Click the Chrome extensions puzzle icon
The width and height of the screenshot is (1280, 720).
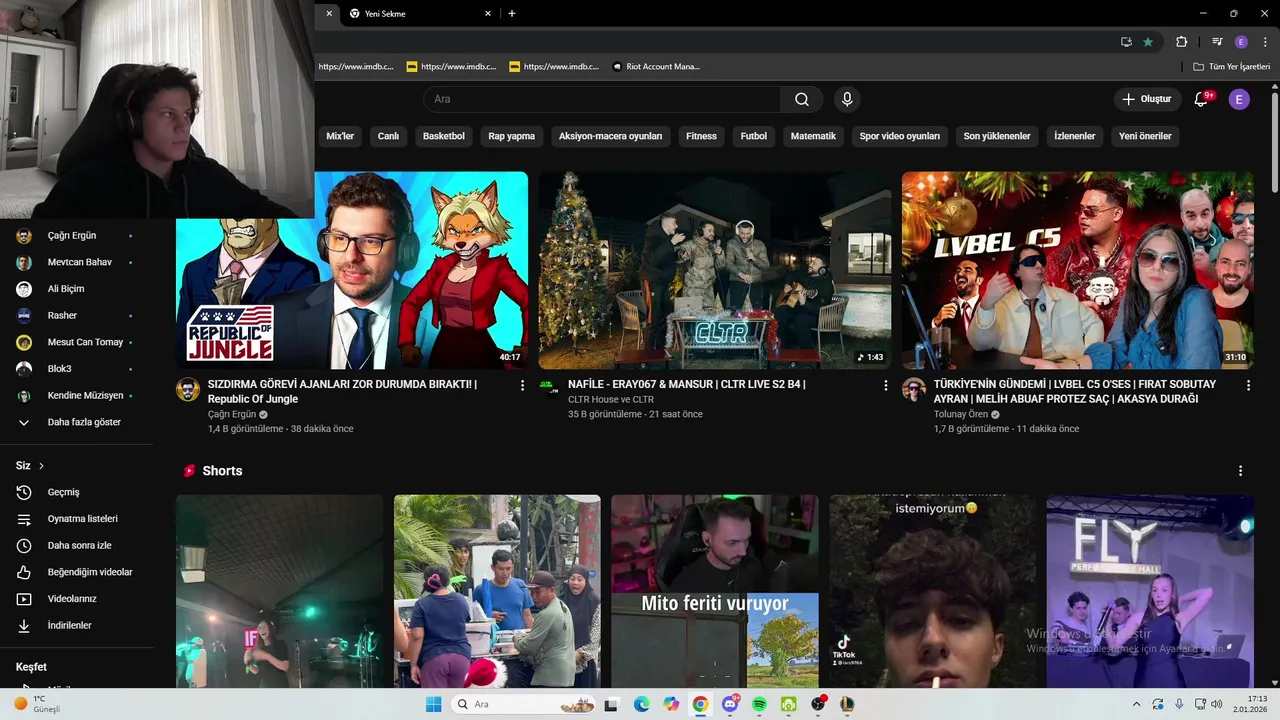coord(1181,42)
